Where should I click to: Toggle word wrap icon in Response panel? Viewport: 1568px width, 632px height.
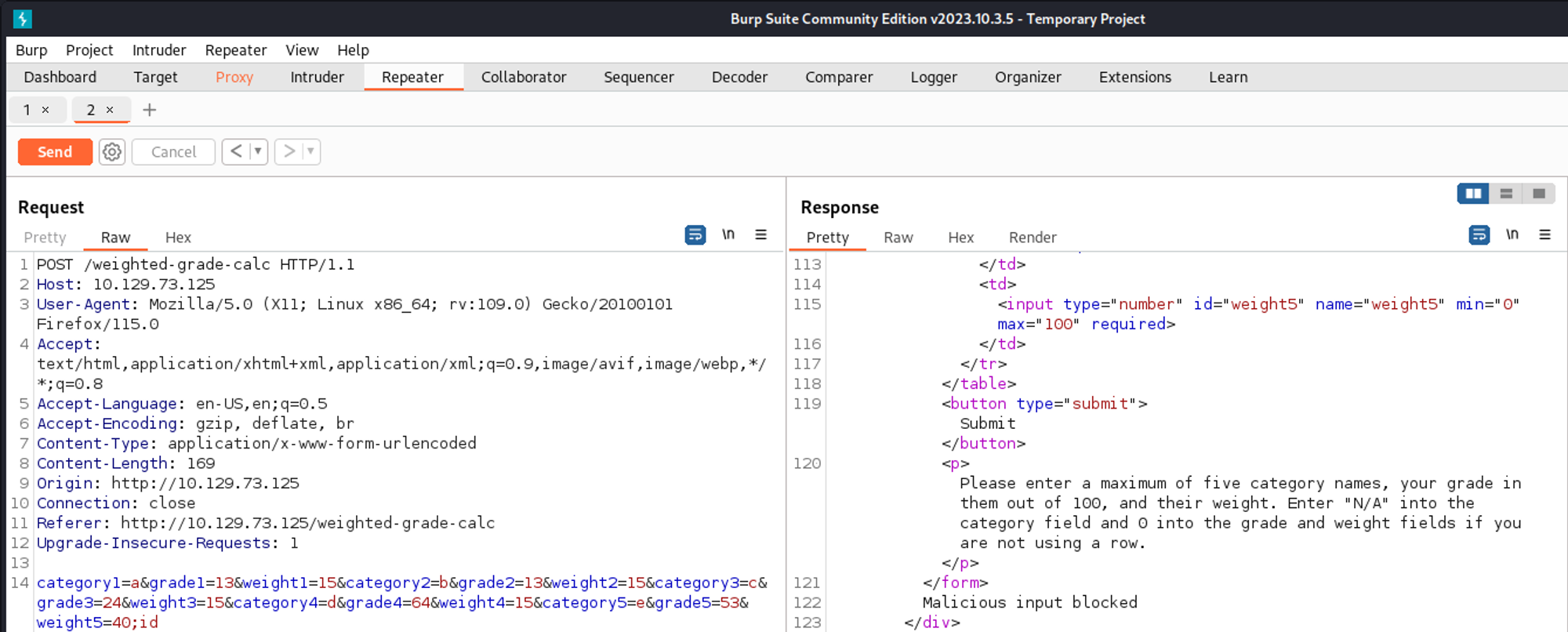(x=1479, y=235)
